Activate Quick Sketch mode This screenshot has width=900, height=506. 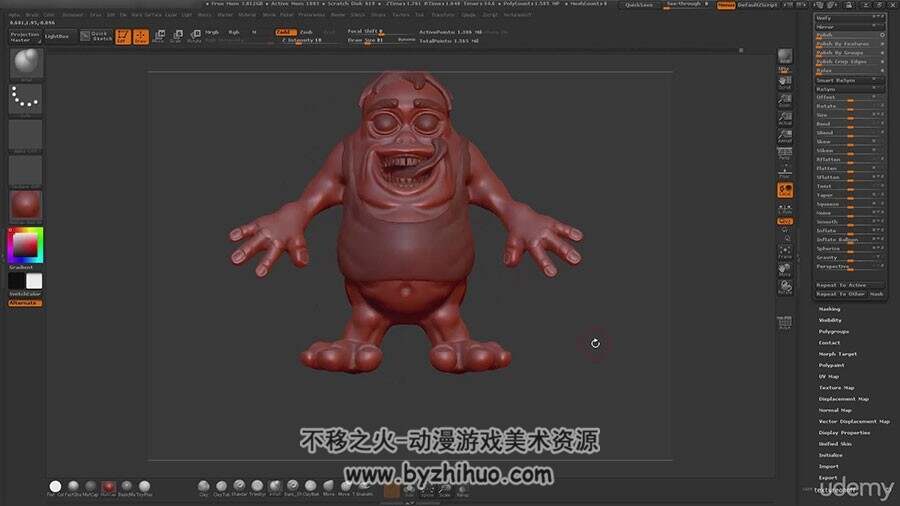point(96,37)
